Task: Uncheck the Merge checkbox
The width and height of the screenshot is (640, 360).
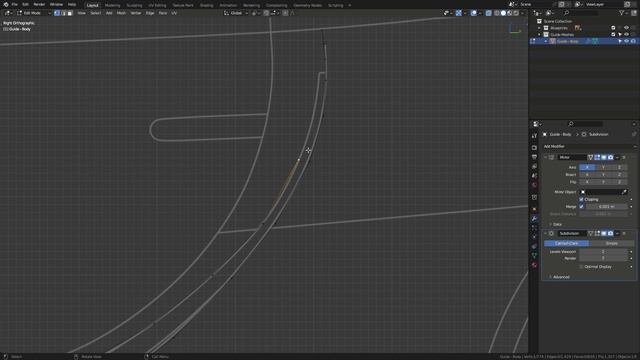Action: pos(581,207)
